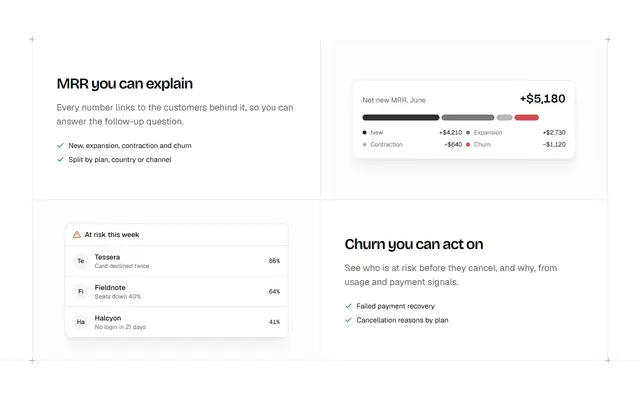Click the checkmark next to Failed payment recovery
This screenshot has width=640, height=400.
348,306
